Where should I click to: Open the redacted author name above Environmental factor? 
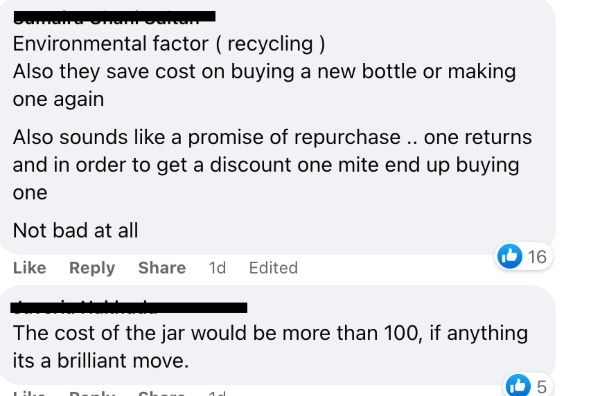114,17
